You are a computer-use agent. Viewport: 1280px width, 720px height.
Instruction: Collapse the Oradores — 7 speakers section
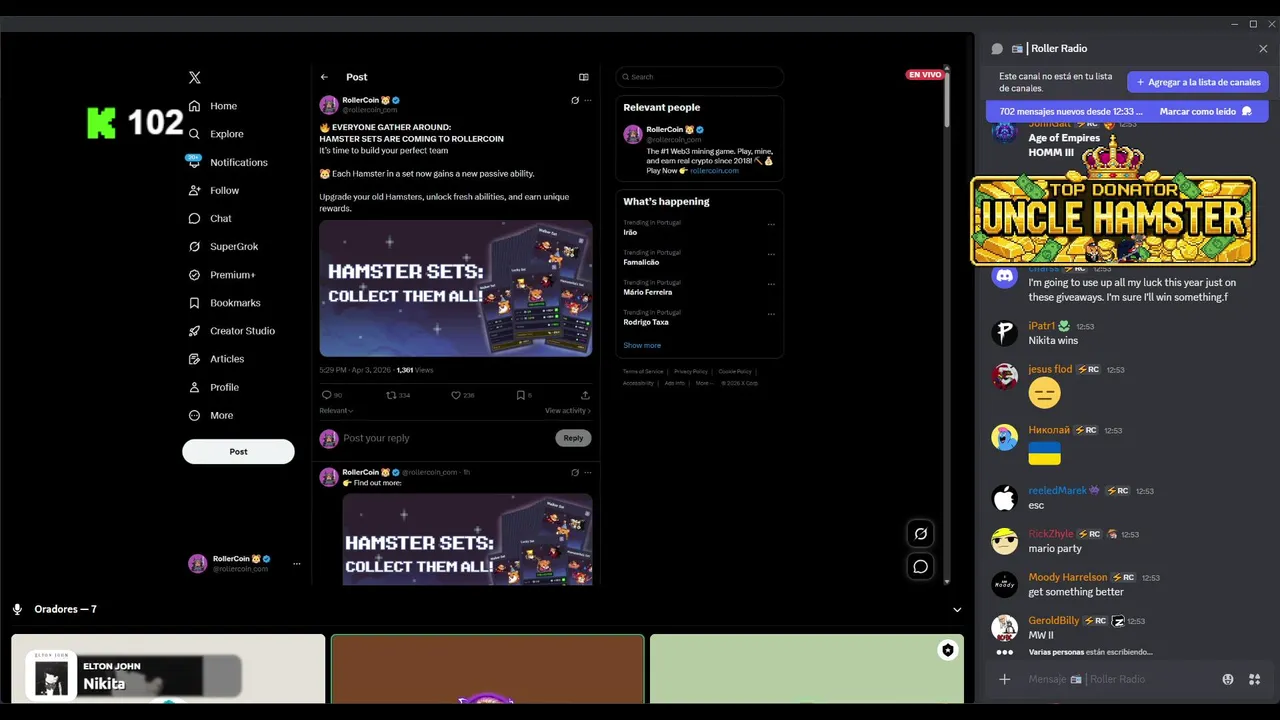pyautogui.click(x=957, y=610)
